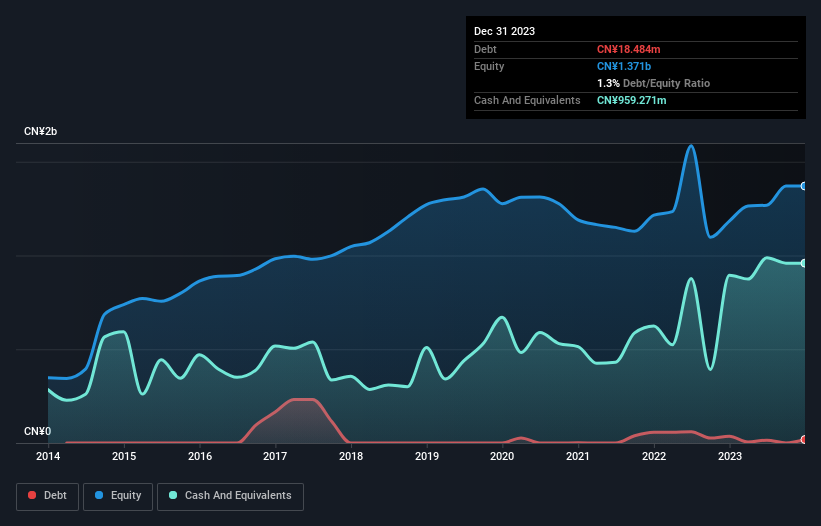The width and height of the screenshot is (821, 526).
Task: Click the Dec 31 2023 tooltip date
Action: 504,31
